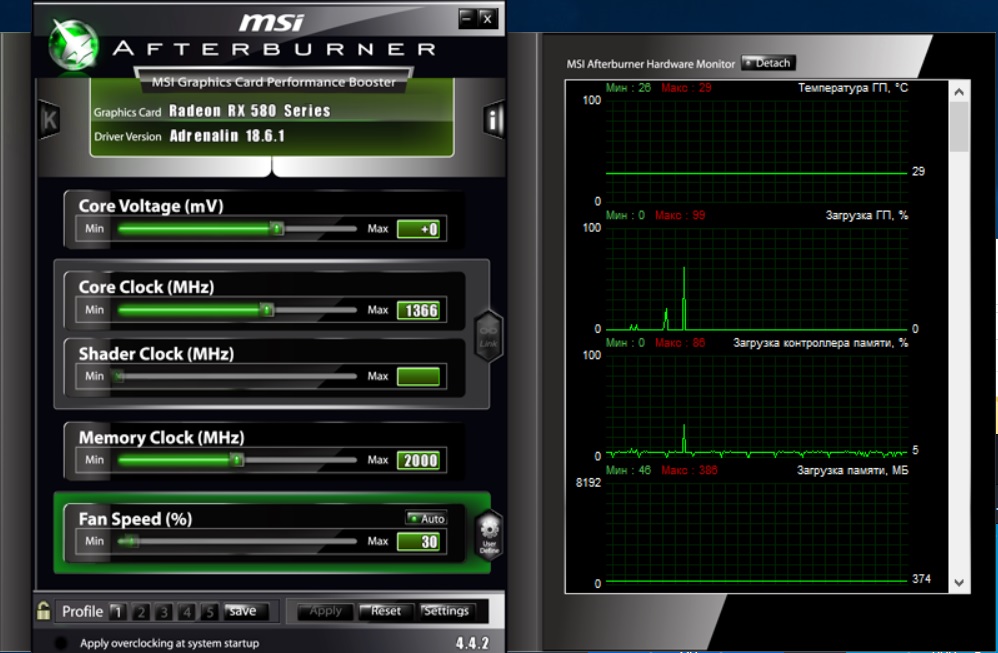Screen dimensions: 998x653
Task: Click the monitor scrollbar thumb
Action: point(959,127)
